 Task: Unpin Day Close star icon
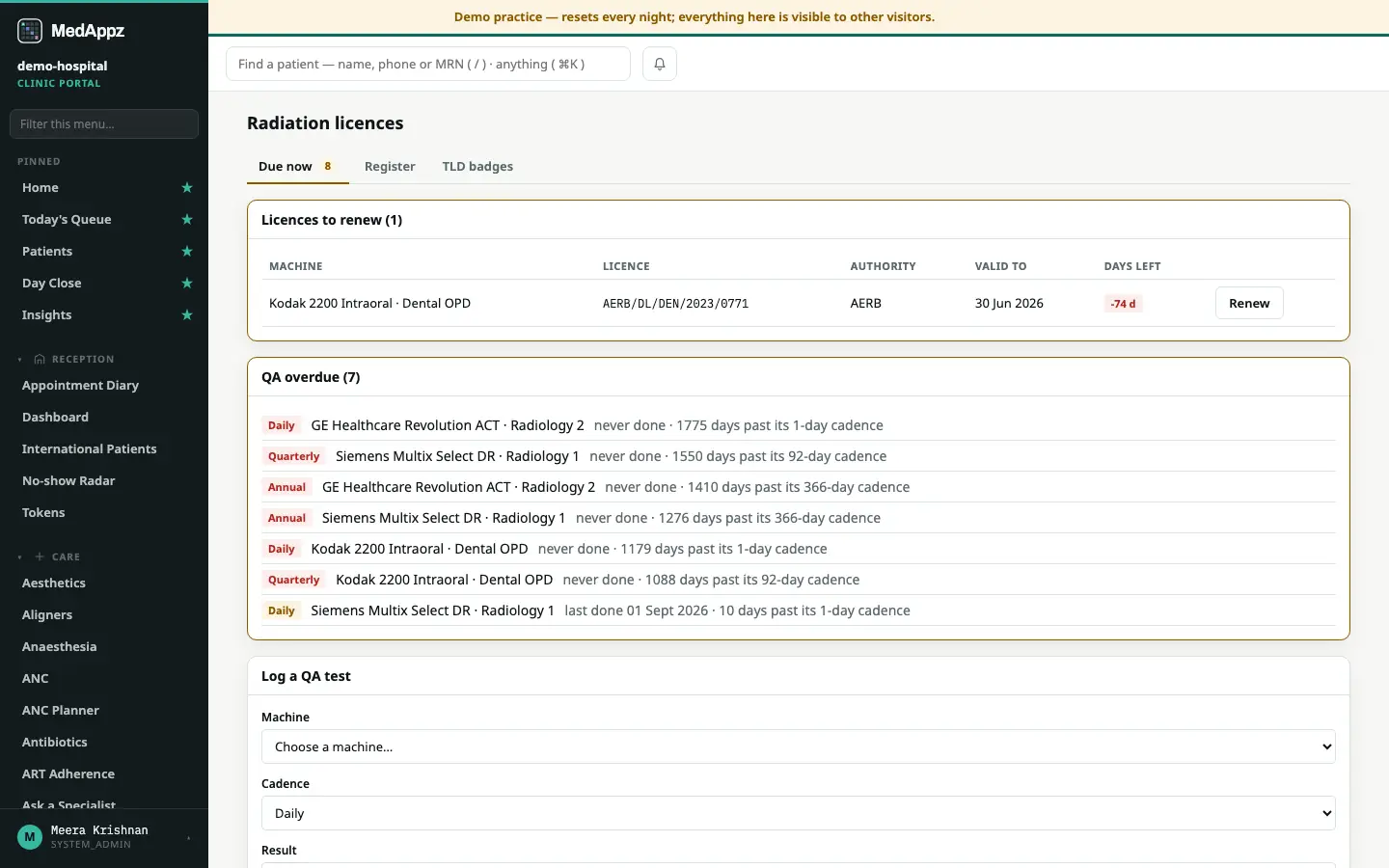click(x=187, y=283)
